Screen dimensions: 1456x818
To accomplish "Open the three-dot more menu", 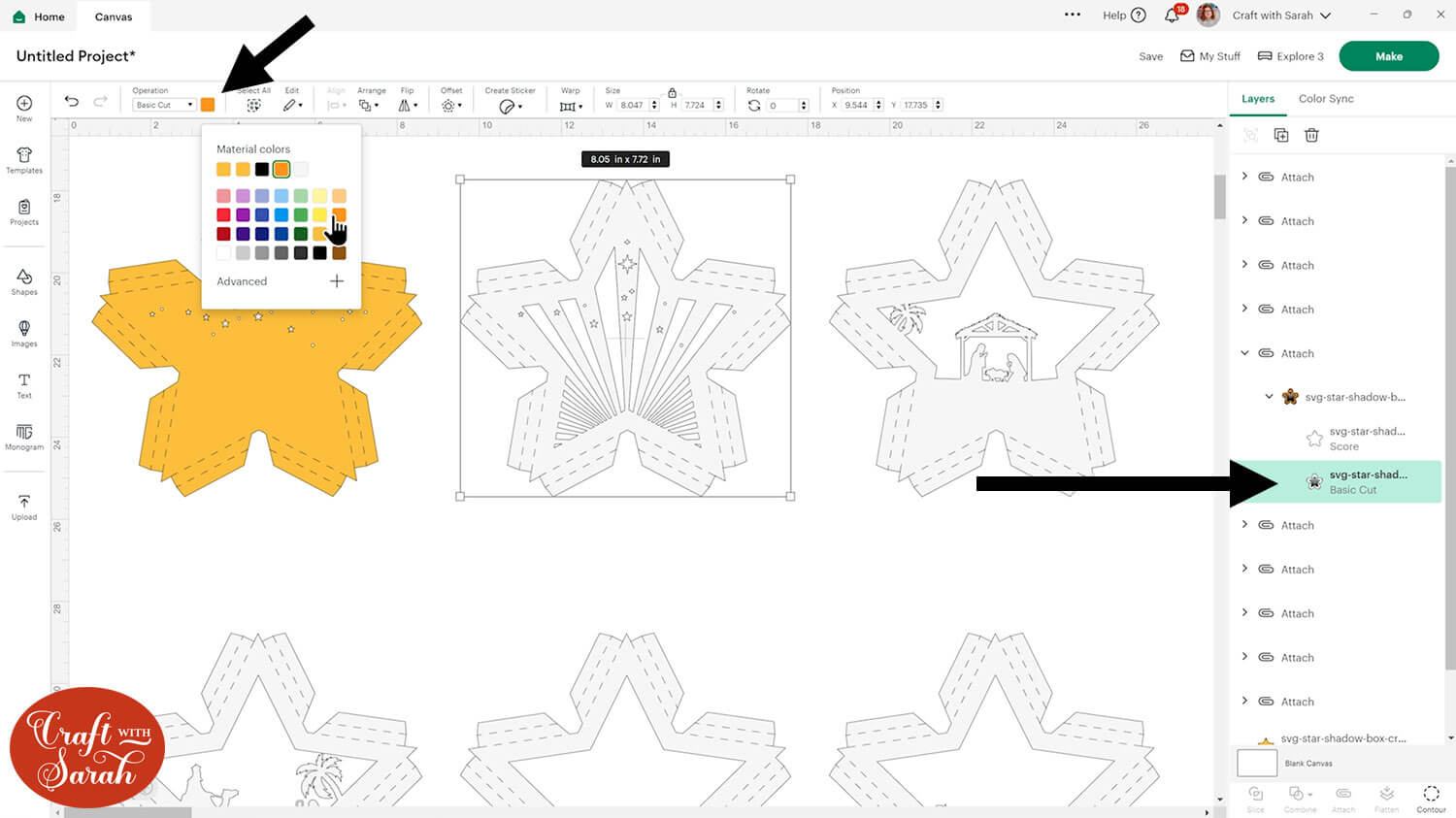I will [1073, 15].
